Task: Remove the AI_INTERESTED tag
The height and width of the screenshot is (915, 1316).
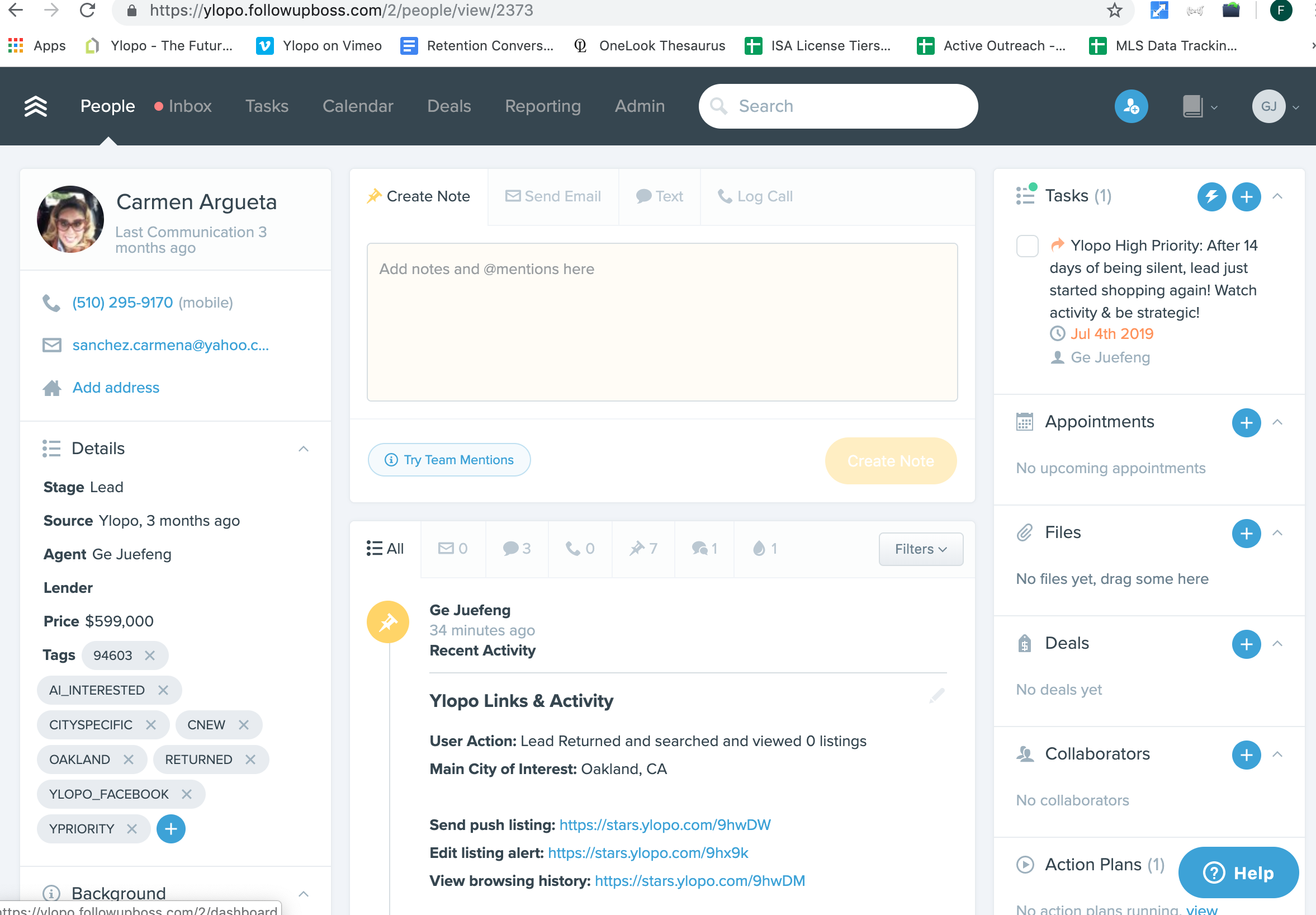Action: pyautogui.click(x=163, y=690)
